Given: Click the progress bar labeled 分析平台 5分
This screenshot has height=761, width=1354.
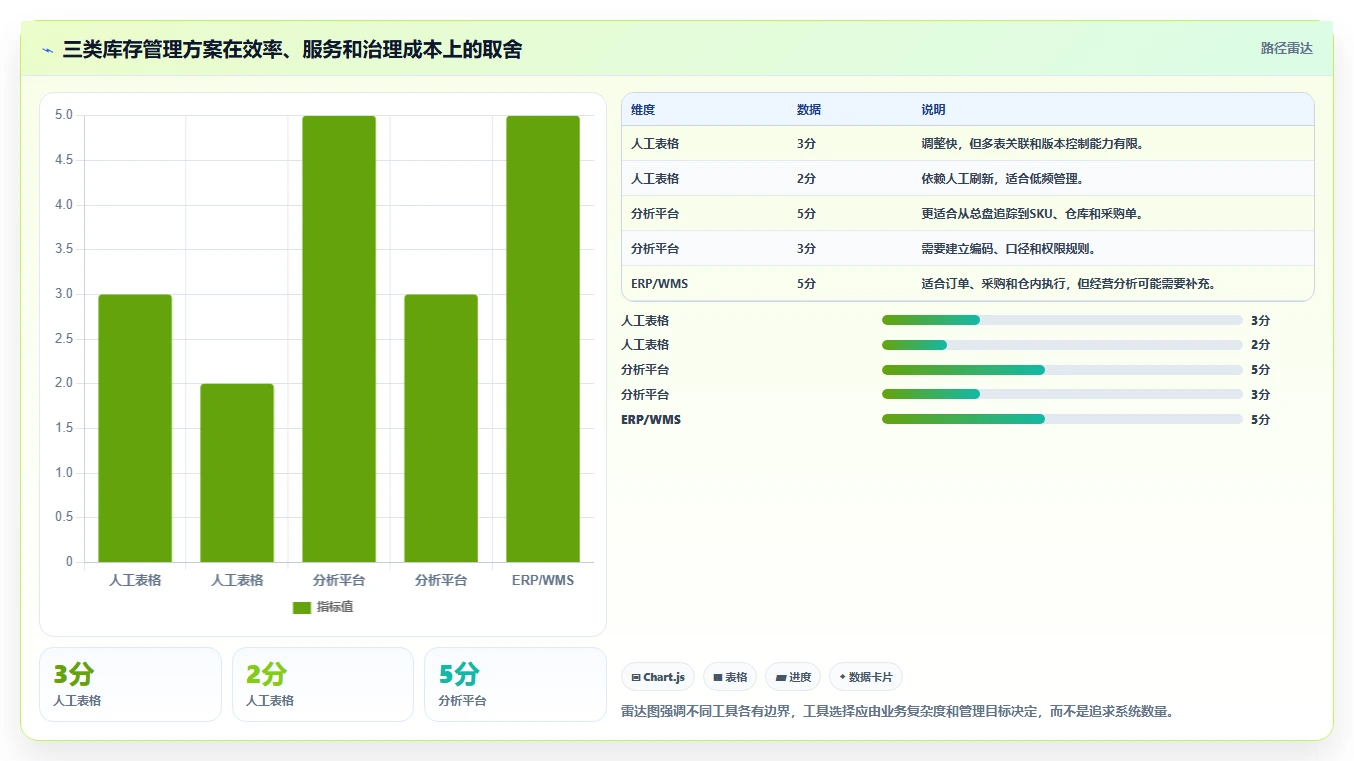Looking at the screenshot, I should pyautogui.click(x=1062, y=370).
